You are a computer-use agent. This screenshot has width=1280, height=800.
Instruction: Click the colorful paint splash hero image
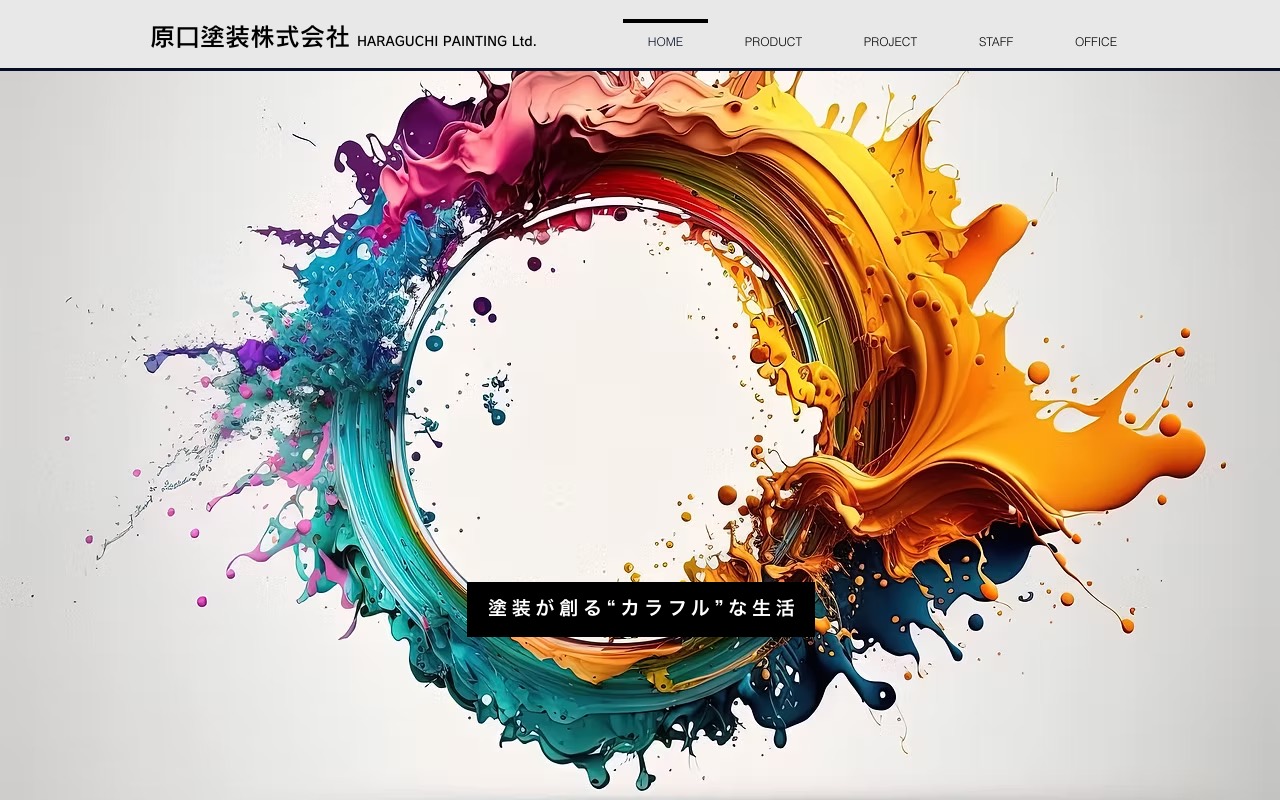click(640, 434)
